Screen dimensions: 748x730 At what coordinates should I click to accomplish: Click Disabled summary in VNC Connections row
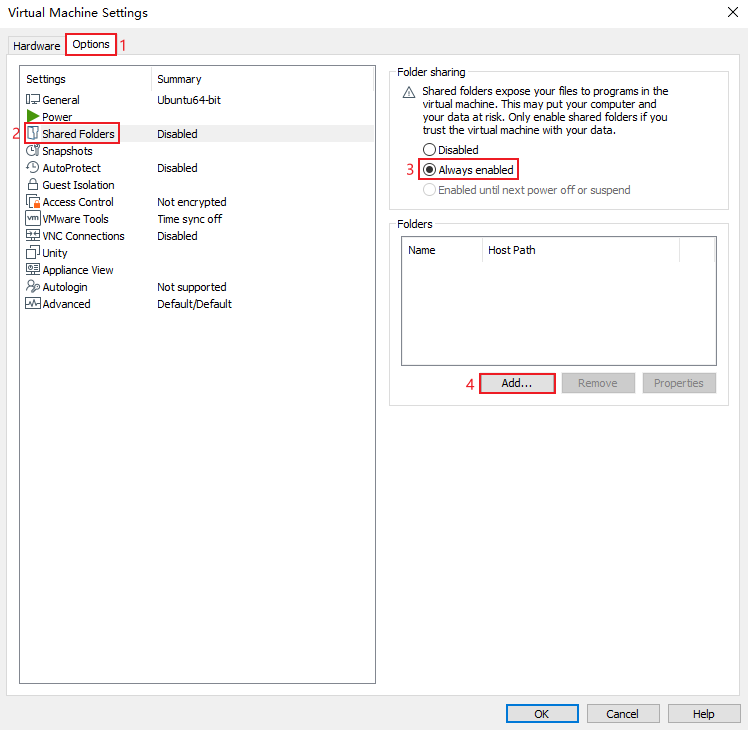(x=177, y=236)
